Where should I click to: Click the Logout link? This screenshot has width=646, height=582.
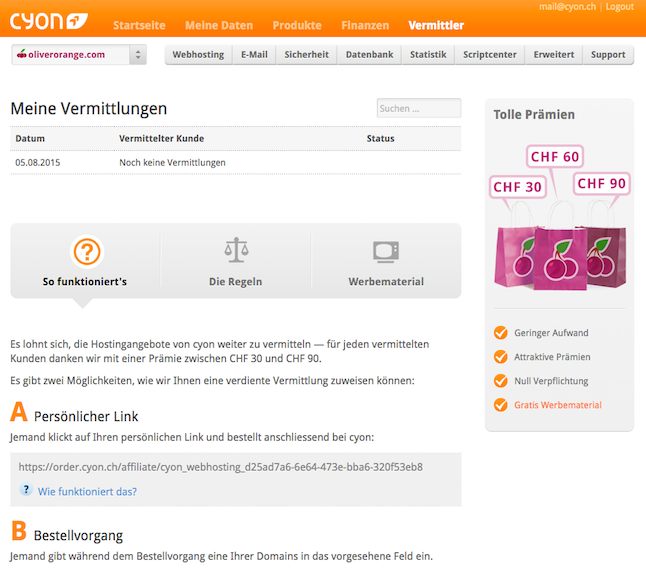click(x=620, y=7)
